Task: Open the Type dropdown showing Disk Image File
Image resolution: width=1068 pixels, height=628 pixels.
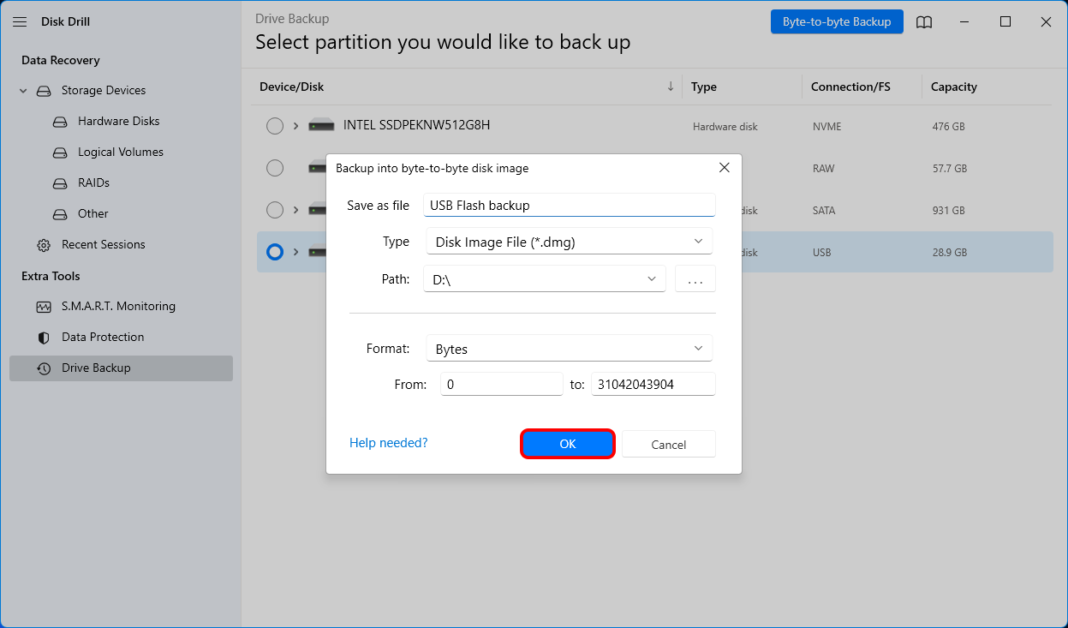Action: tap(568, 242)
